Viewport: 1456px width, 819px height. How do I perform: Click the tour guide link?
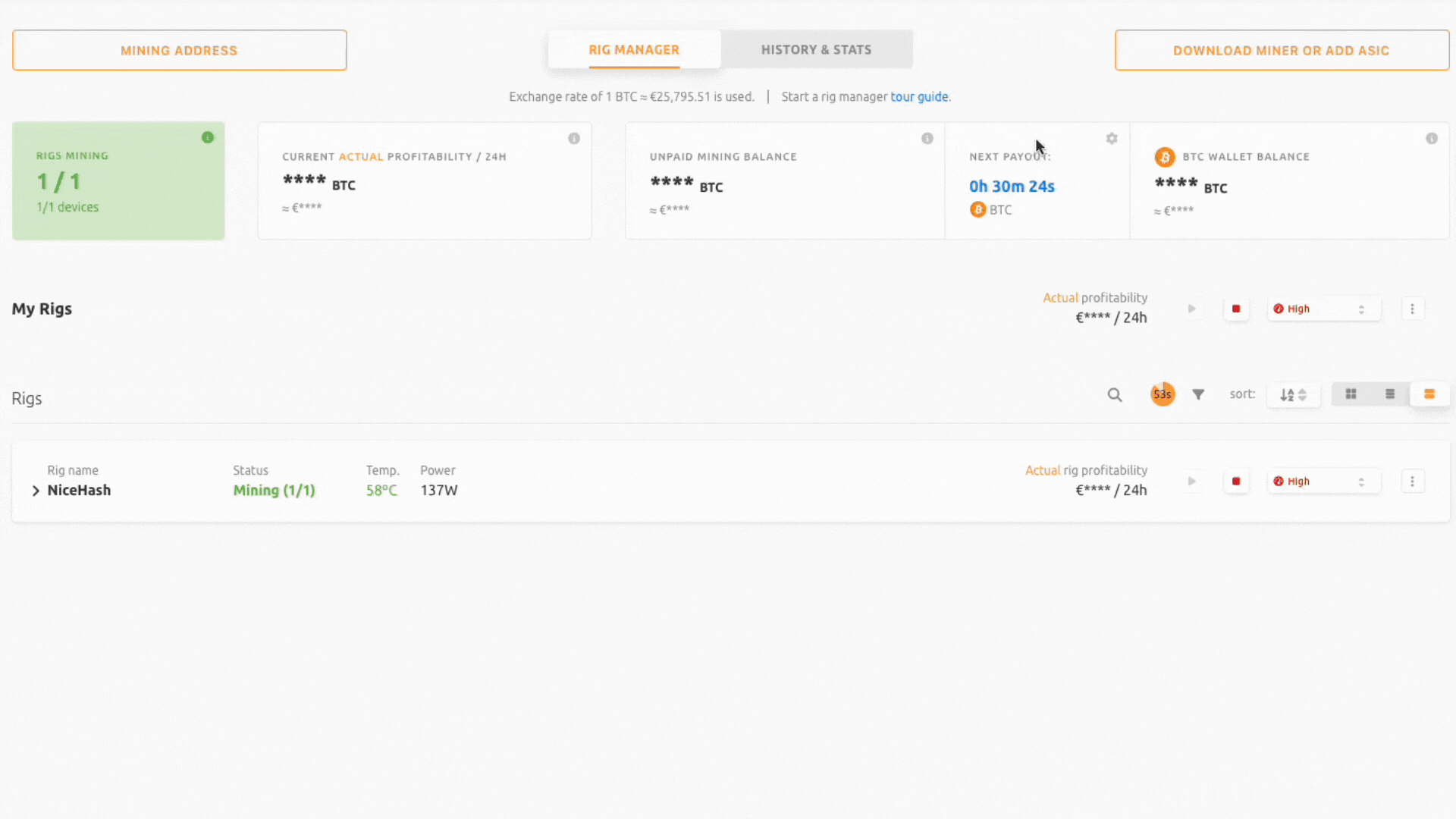click(x=919, y=97)
